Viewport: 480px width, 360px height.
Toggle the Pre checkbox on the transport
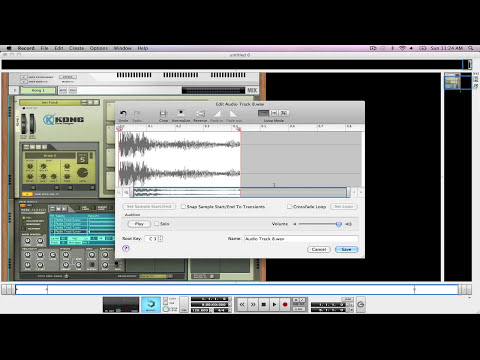tap(166, 304)
